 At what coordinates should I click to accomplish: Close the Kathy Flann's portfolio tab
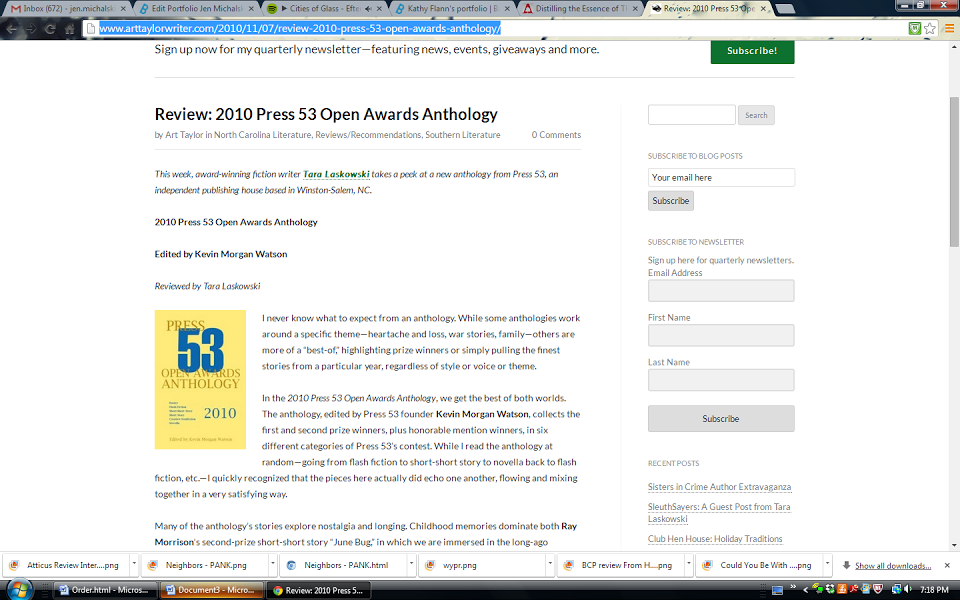[507, 9]
